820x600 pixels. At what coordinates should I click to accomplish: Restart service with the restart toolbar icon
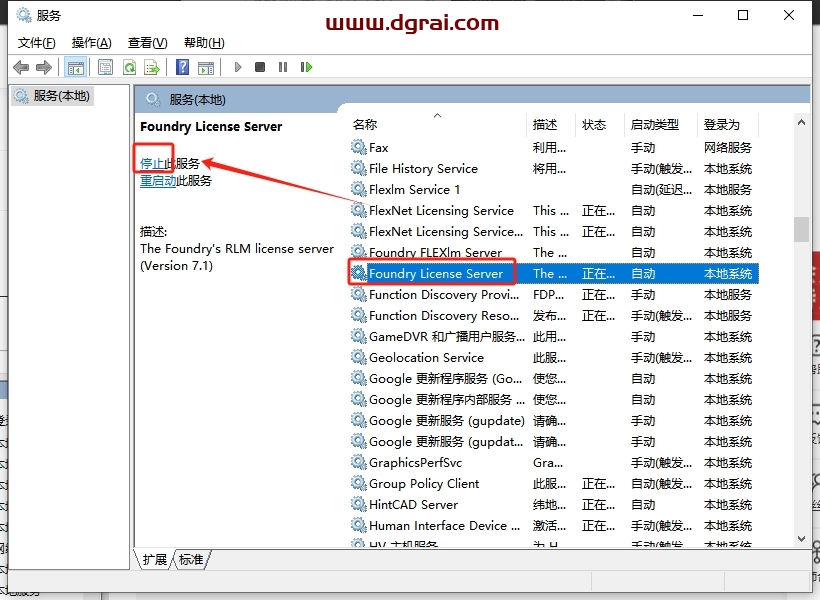pos(306,67)
